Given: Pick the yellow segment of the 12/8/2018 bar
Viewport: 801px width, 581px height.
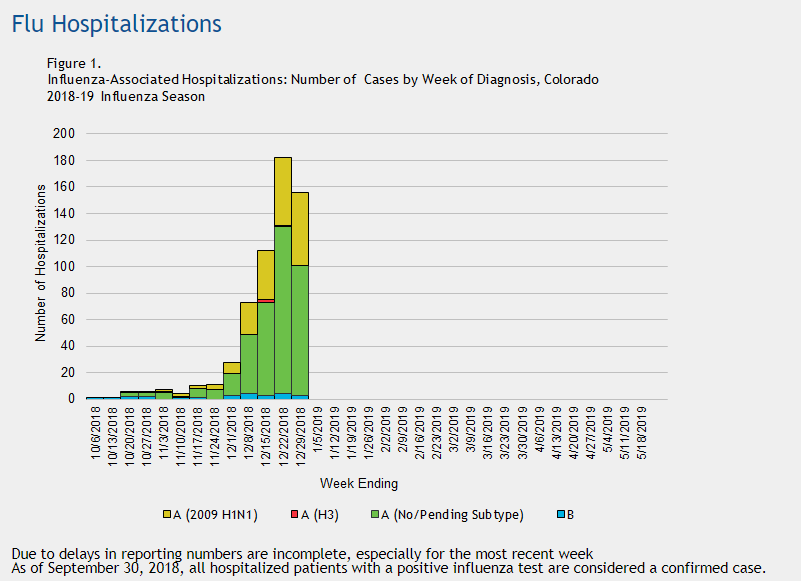Looking at the screenshot, I should coord(249,317).
